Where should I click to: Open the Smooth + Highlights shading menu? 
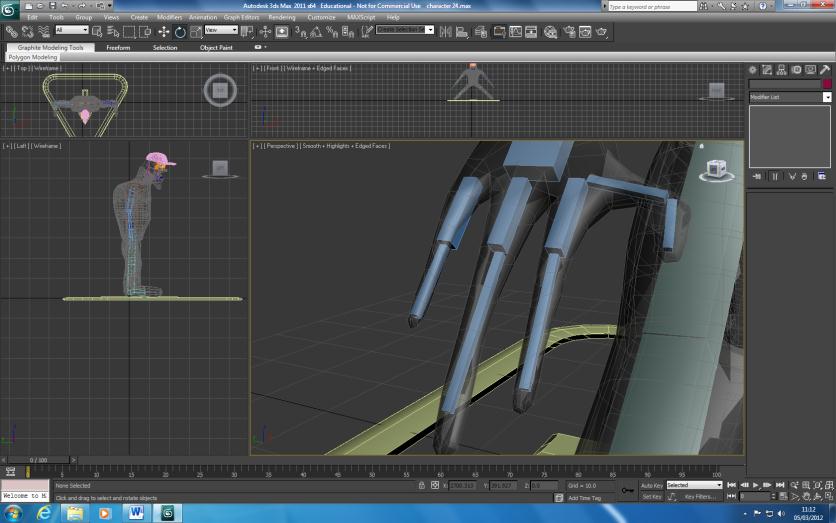346,146
